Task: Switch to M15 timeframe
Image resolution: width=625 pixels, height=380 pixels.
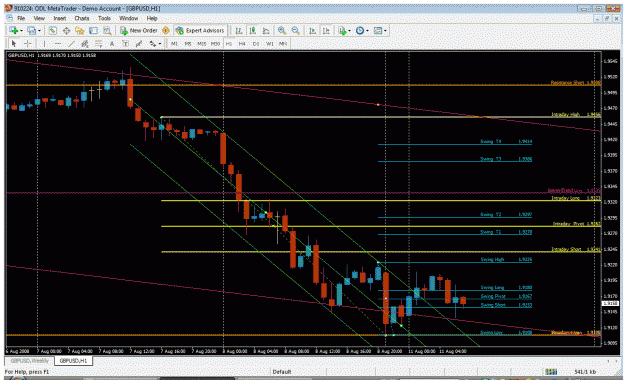Action: click(x=202, y=43)
